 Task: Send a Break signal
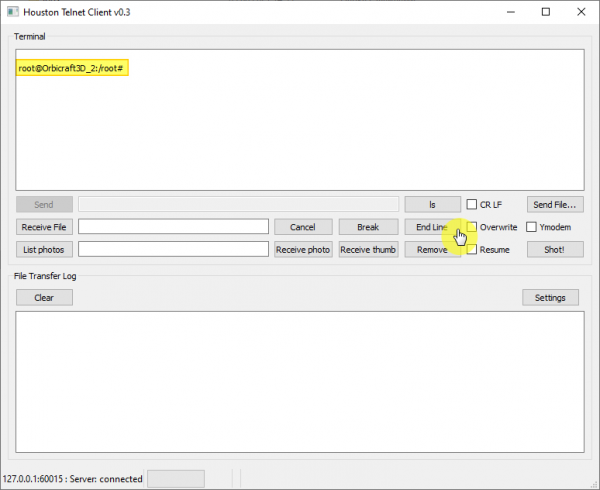[367, 227]
